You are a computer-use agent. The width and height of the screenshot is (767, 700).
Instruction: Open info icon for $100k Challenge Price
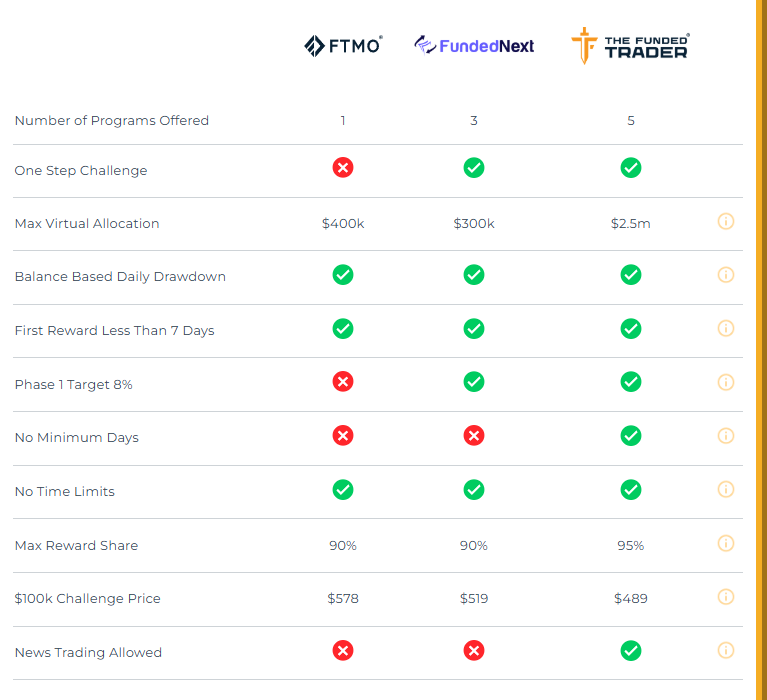[x=725, y=597]
